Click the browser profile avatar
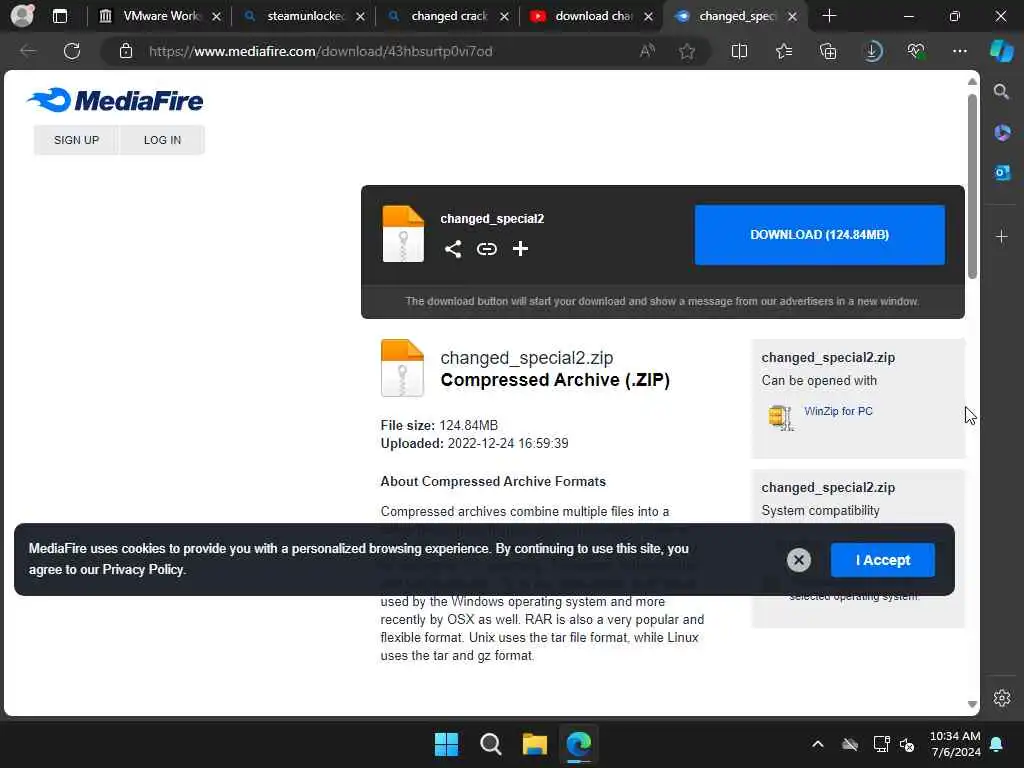1024x768 pixels. 22,16
